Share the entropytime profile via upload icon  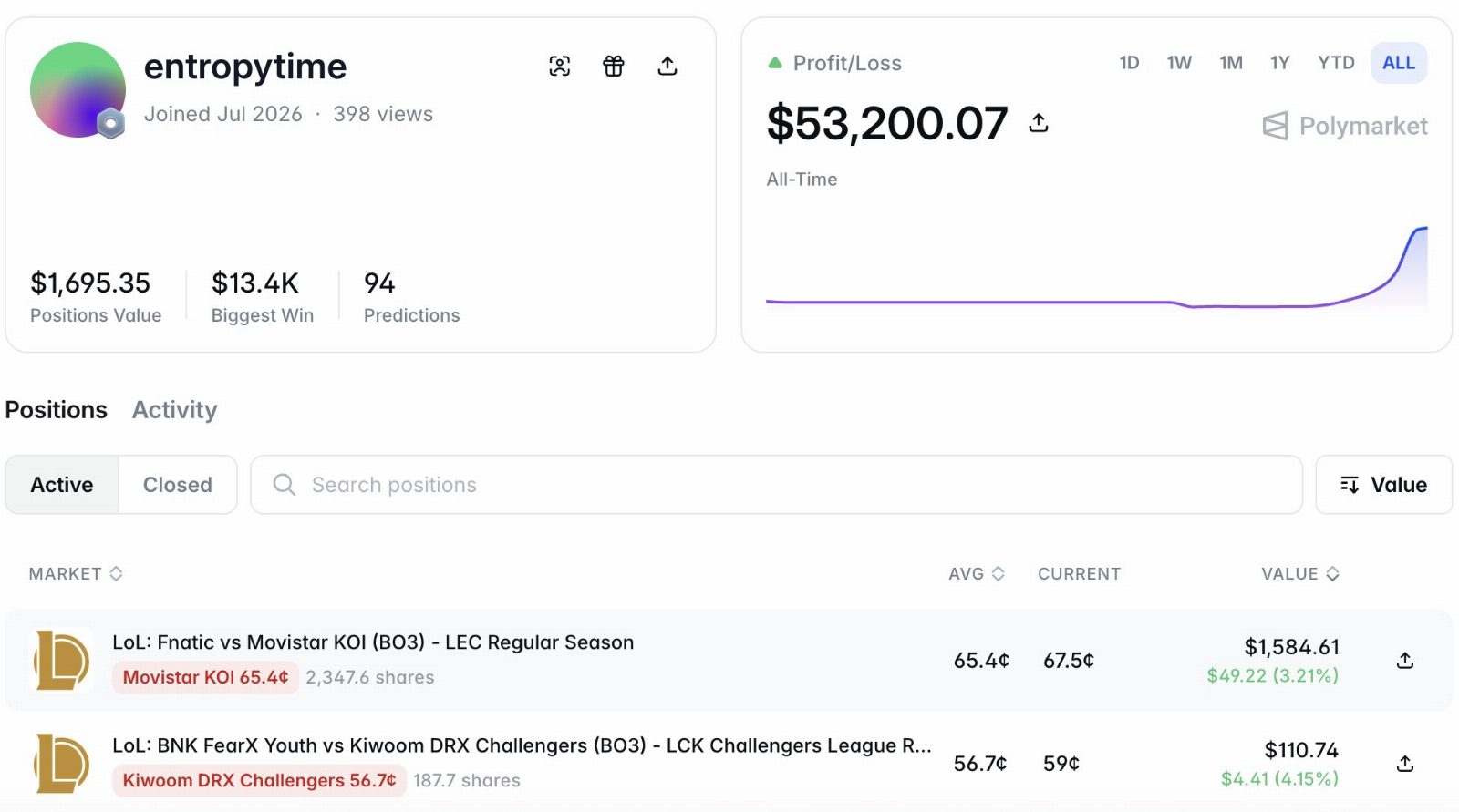tap(667, 66)
